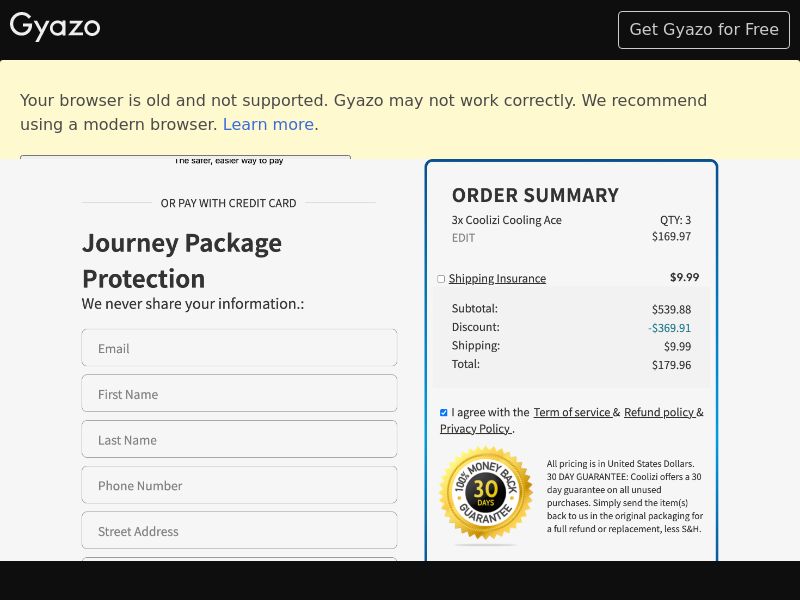
Task: Focus the Last Name field
Action: tap(239, 439)
